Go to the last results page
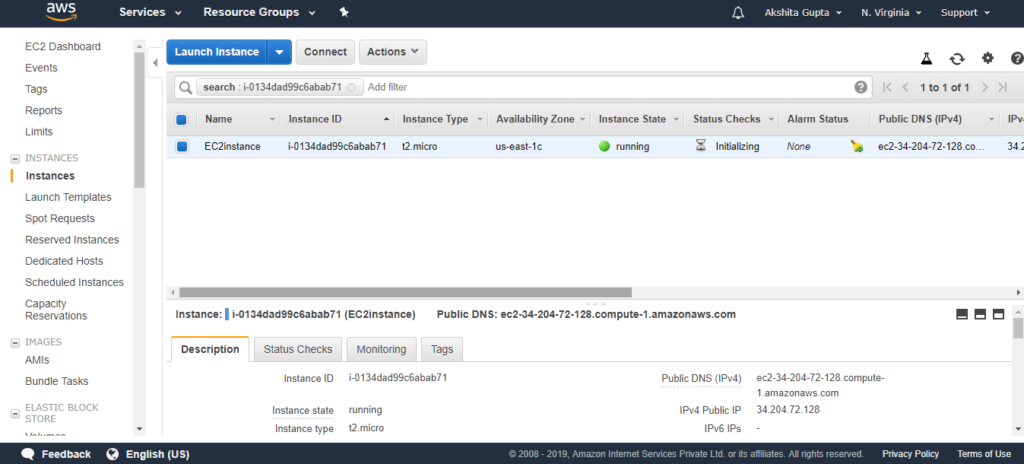The width and height of the screenshot is (1024, 464). coord(1002,87)
